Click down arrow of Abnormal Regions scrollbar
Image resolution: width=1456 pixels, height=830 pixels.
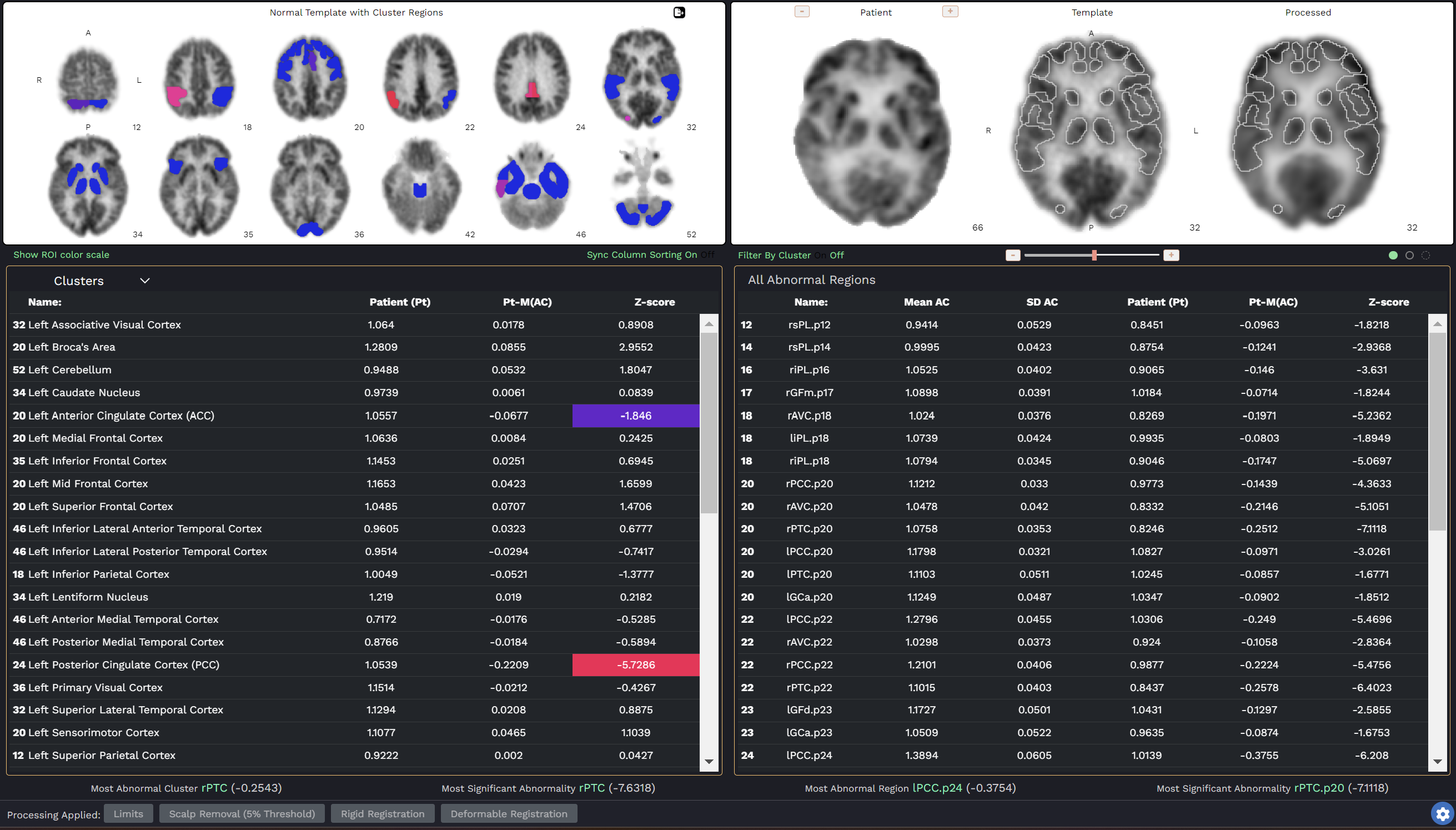pyautogui.click(x=1437, y=762)
